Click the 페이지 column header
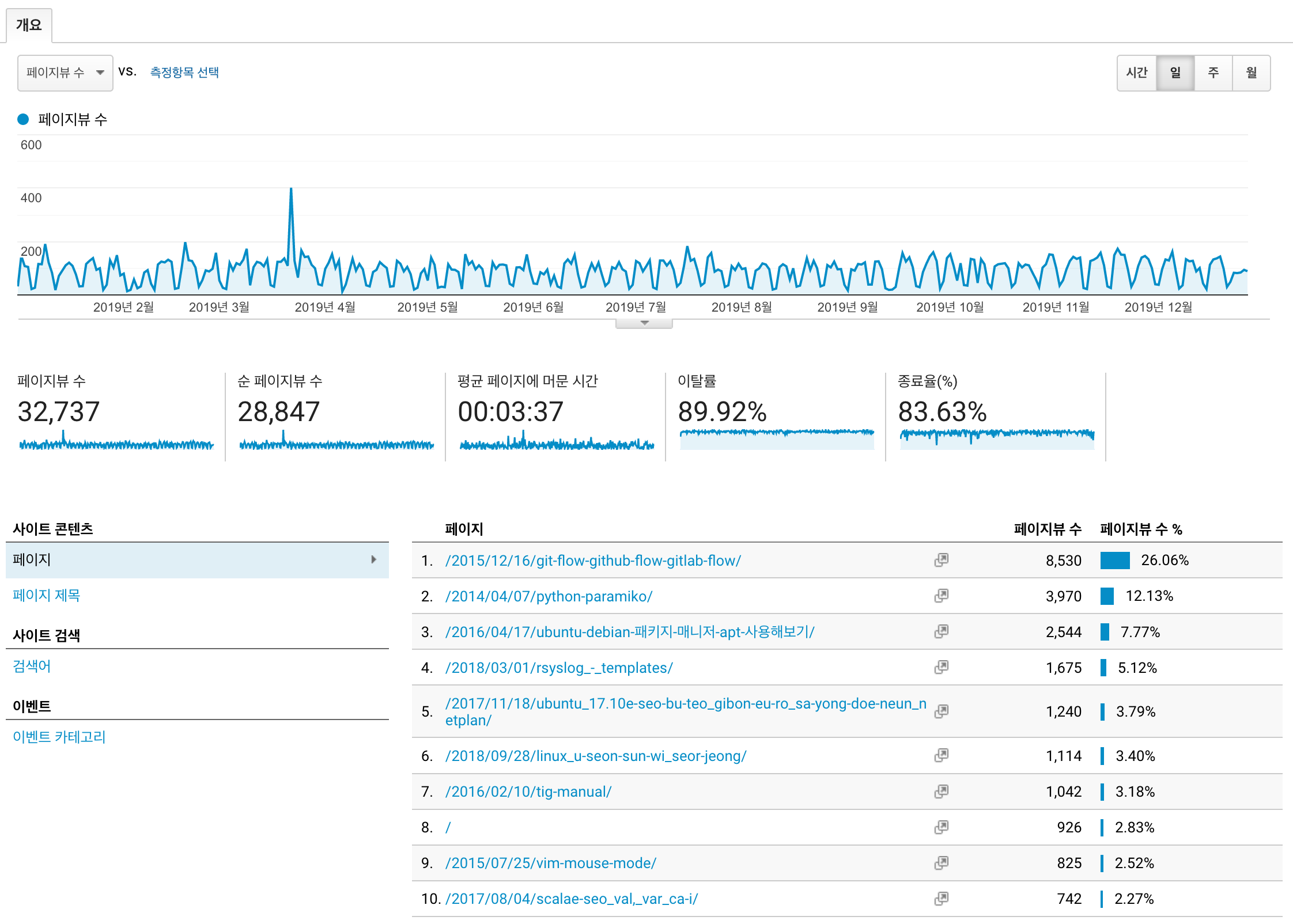 coord(464,529)
